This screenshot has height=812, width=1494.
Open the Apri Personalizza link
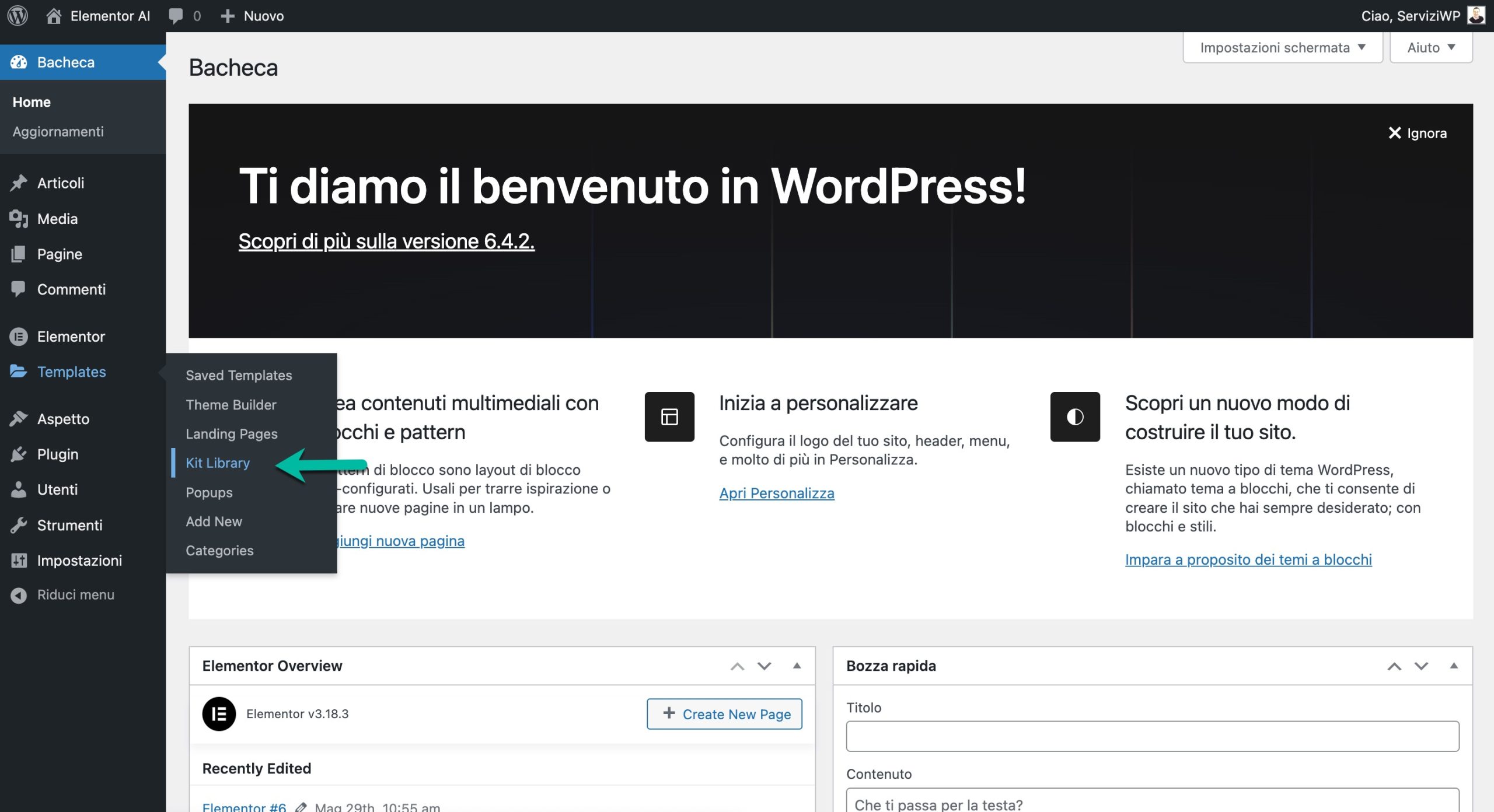pyautogui.click(x=776, y=493)
